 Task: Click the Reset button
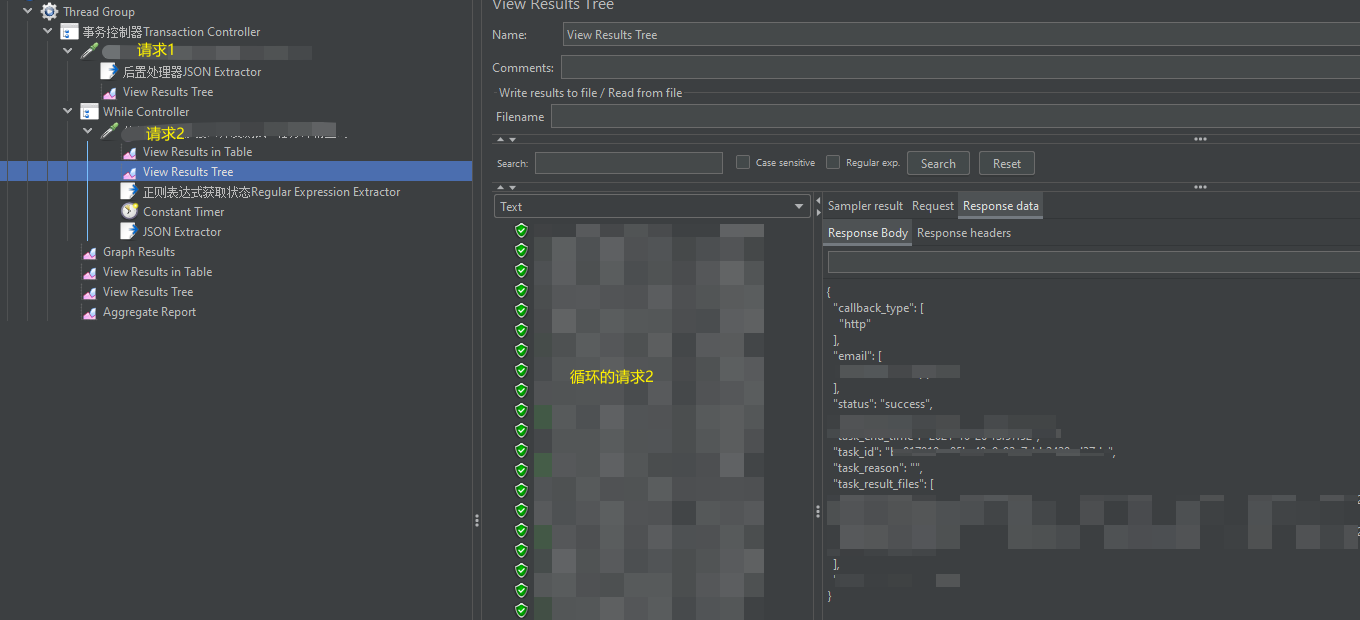tap(1007, 163)
